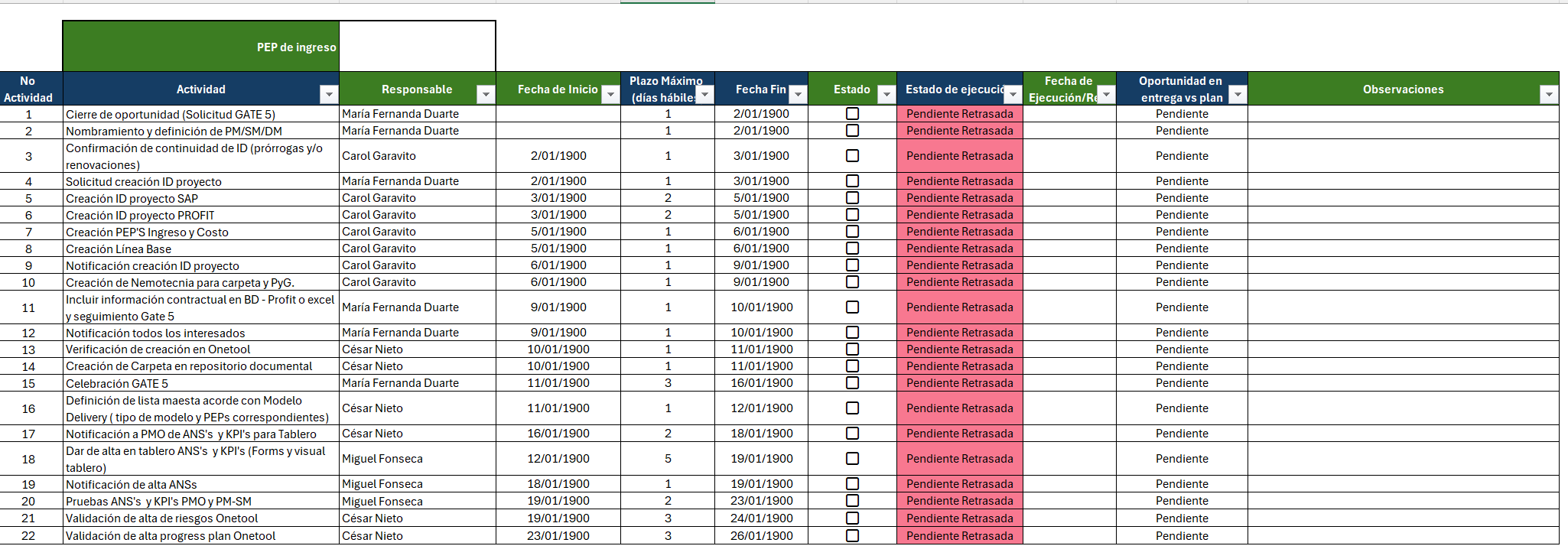Screen dimensions: 1568x559
Task: Select cell 'Cierre de oportunidad (Solicitud GATE 5)'
Action: click(x=201, y=114)
